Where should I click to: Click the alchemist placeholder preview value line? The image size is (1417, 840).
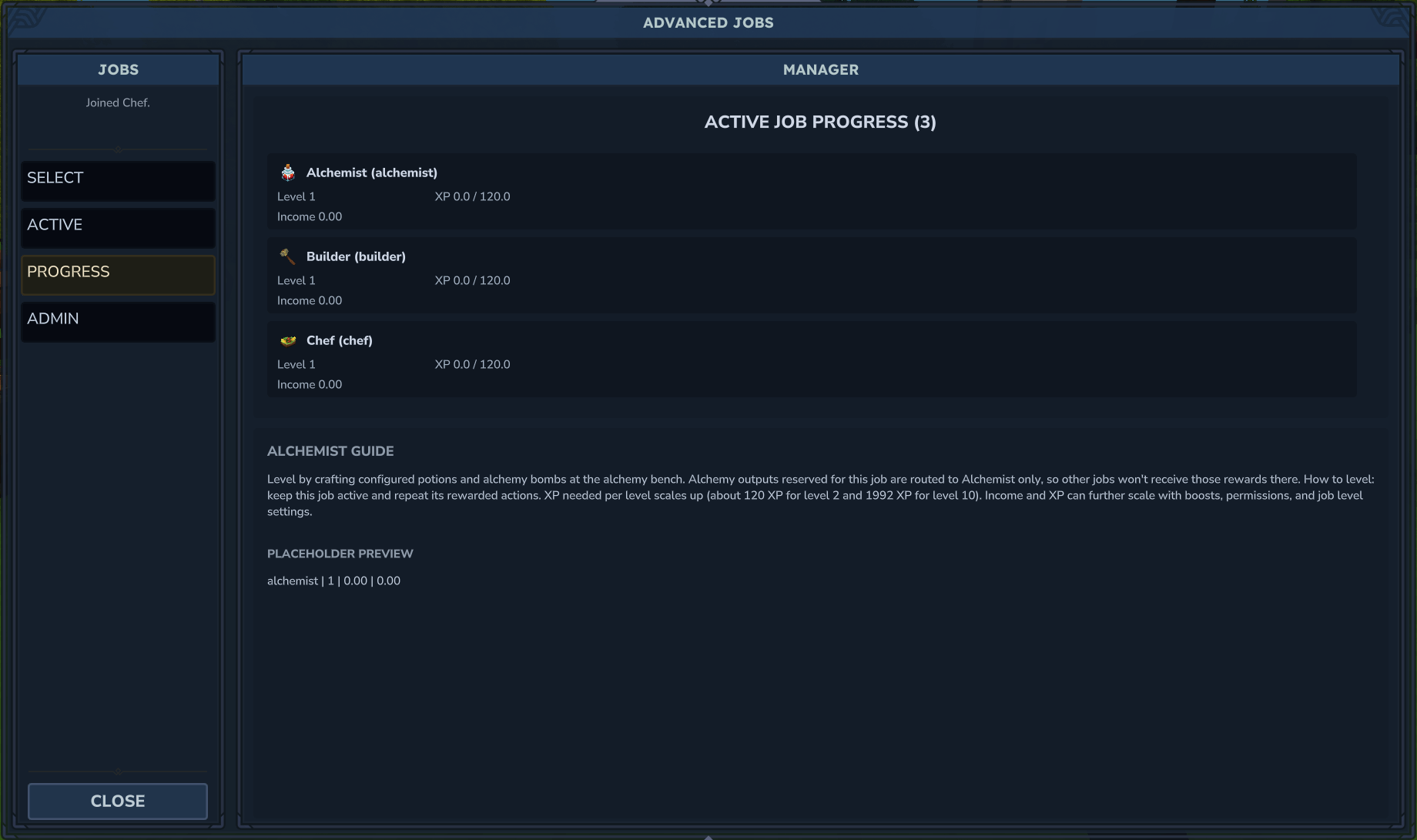click(x=333, y=581)
